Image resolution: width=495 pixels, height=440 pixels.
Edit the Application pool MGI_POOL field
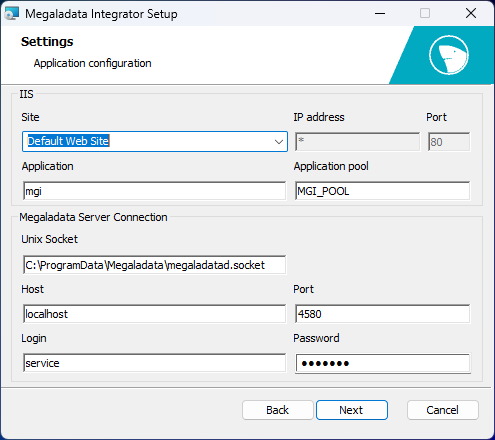point(382,191)
